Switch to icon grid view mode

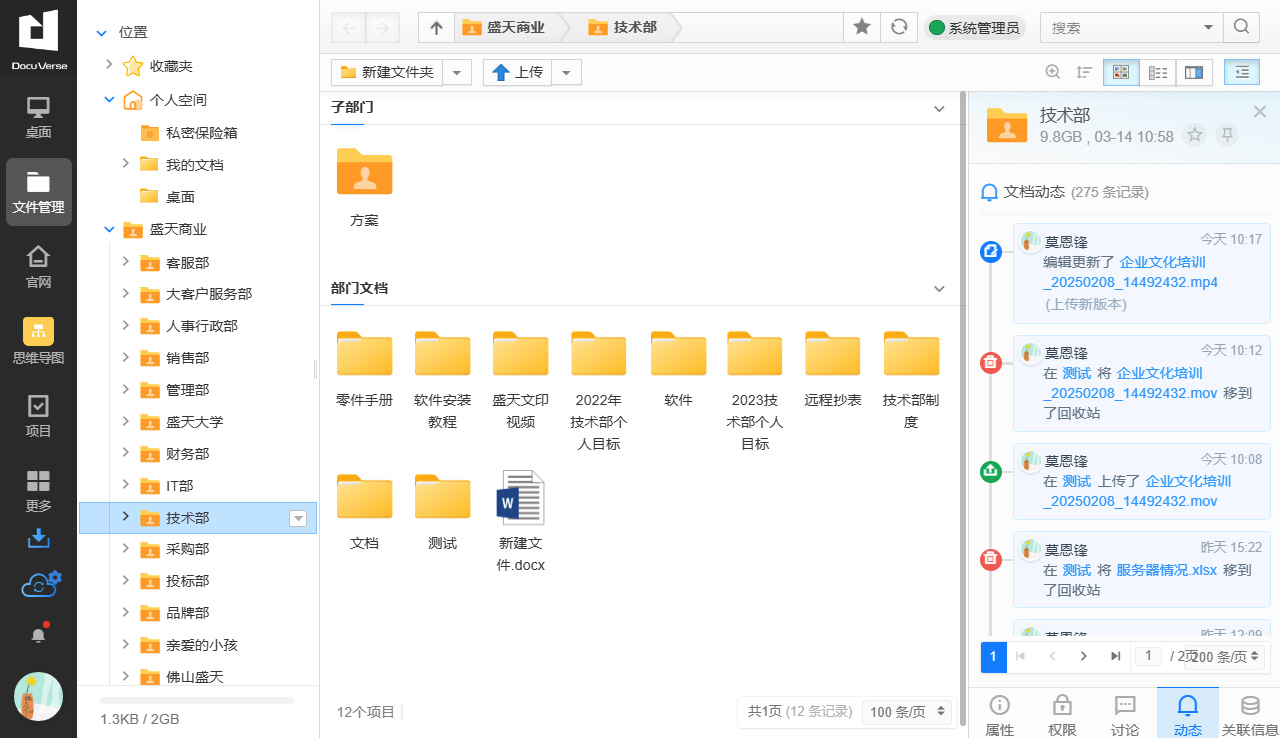(x=1120, y=72)
